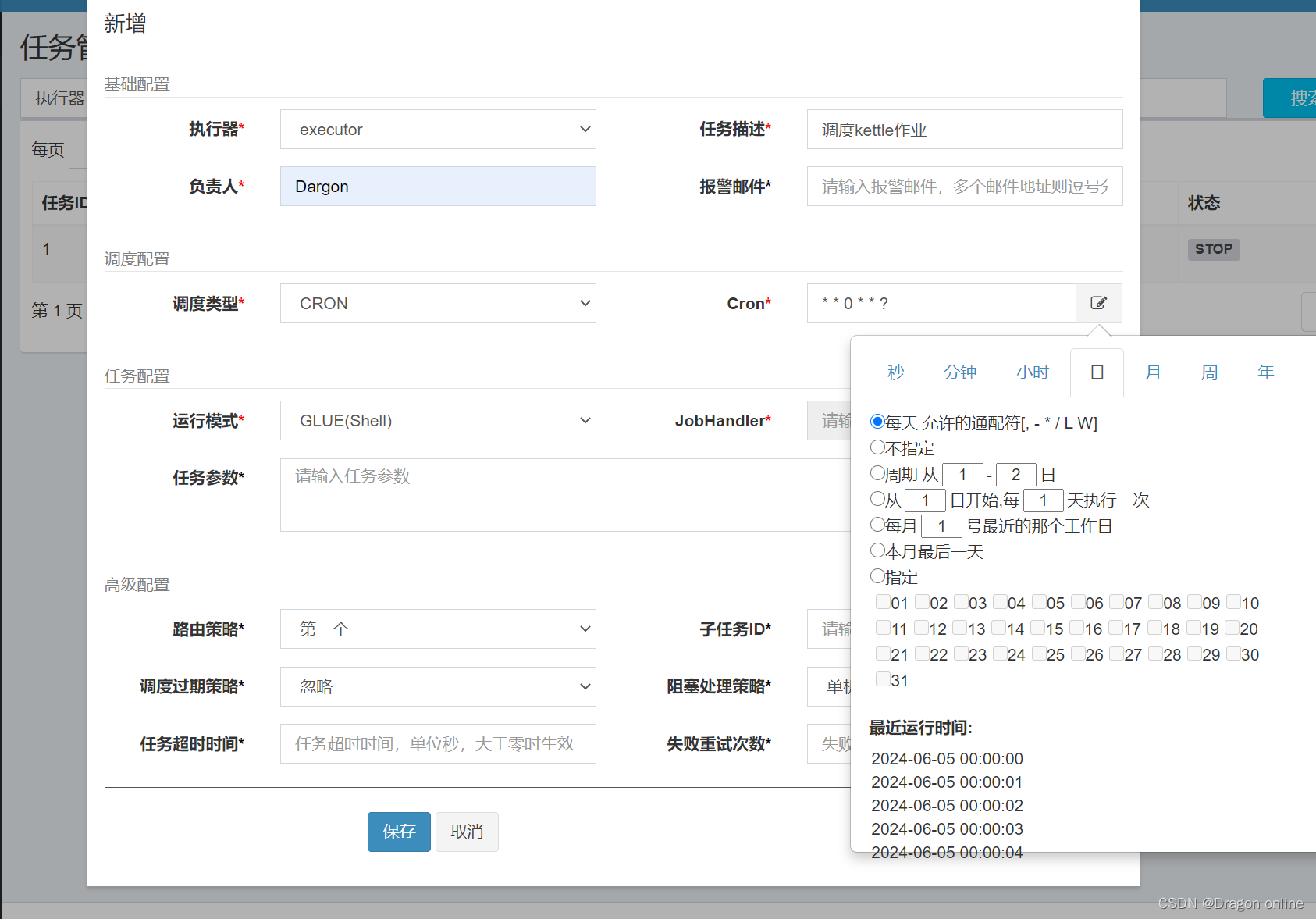Click the 搜索 button behind the dialog
The image size is (1316, 919).
[1289, 98]
